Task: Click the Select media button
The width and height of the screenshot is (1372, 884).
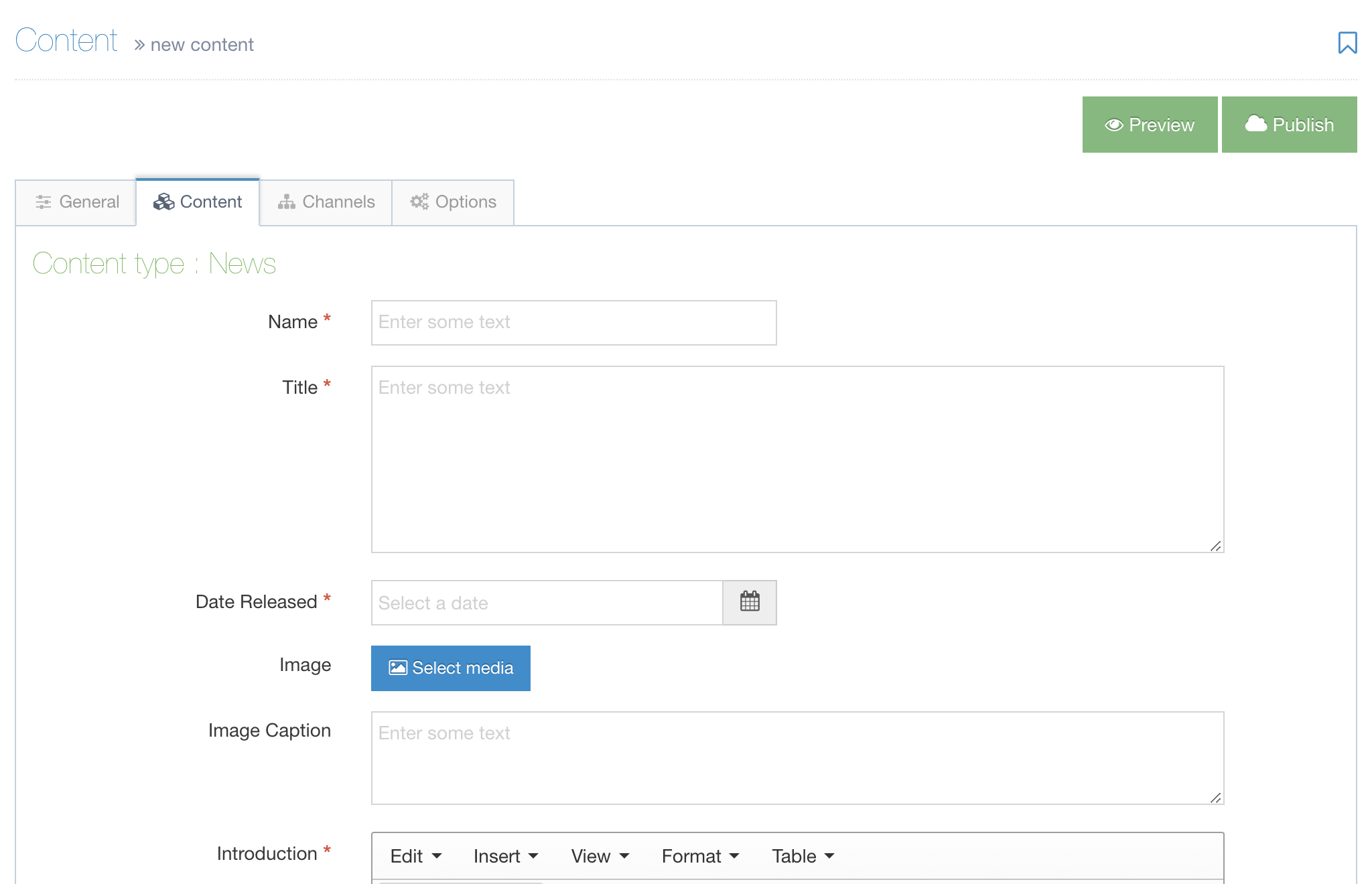Action: 451,668
